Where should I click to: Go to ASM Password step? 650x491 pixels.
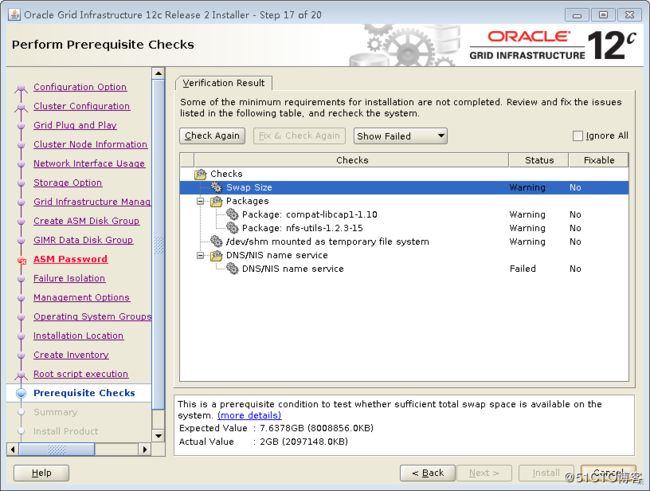[x=70, y=259]
